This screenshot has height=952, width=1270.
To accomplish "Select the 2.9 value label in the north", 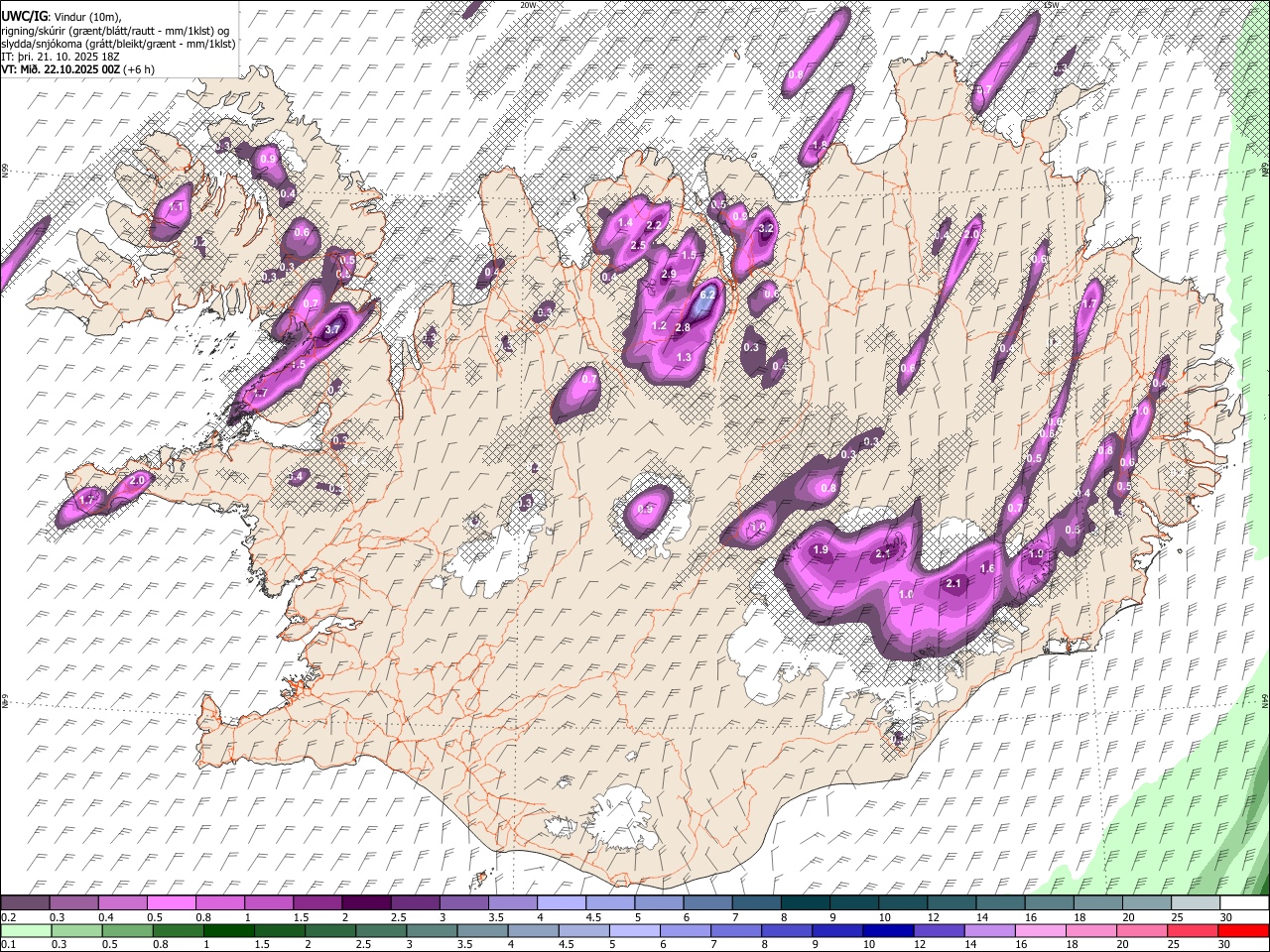I will click(x=668, y=275).
